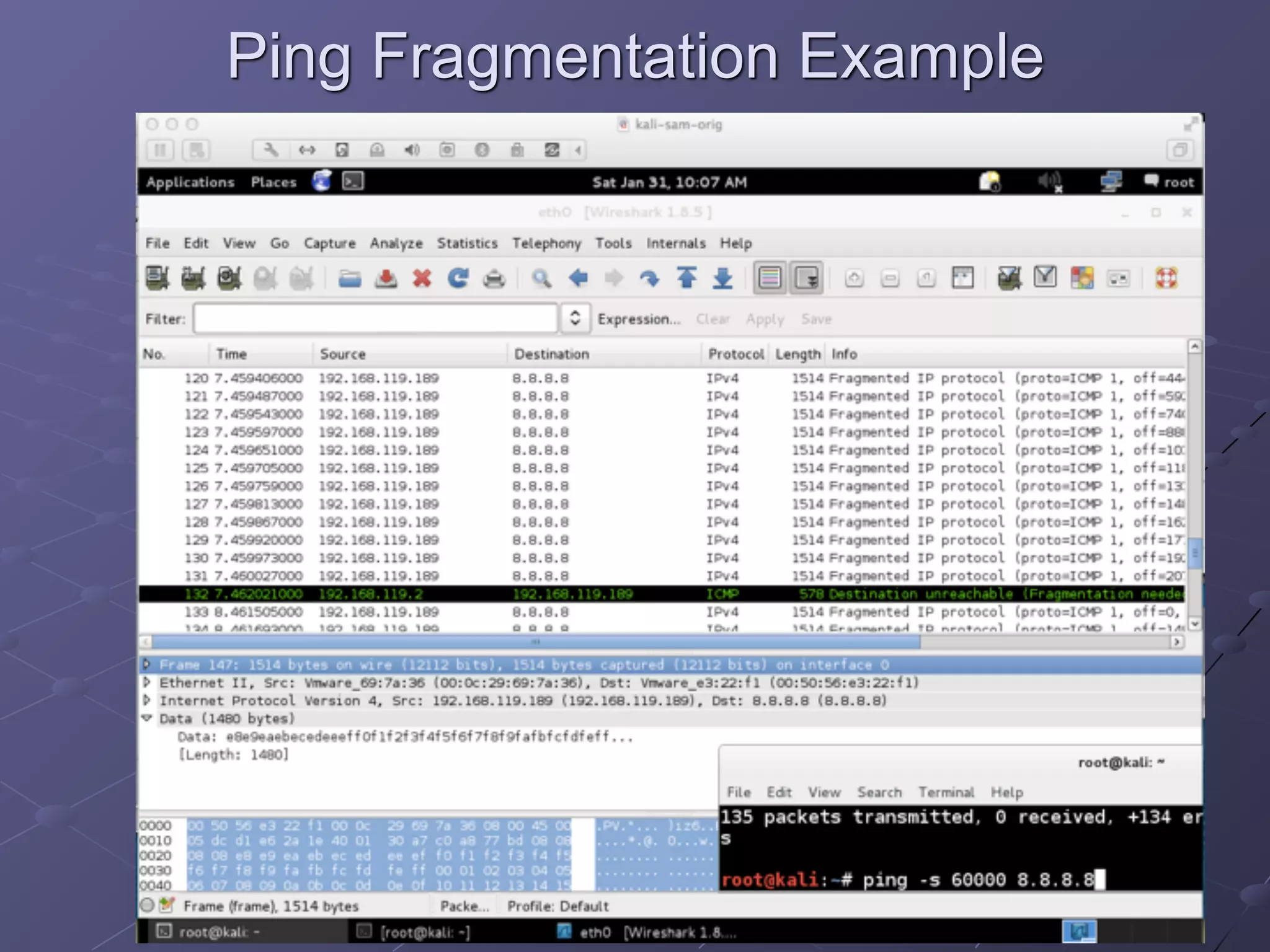Start a new live capture
Viewport: 1270px width, 952px height.
[229, 278]
